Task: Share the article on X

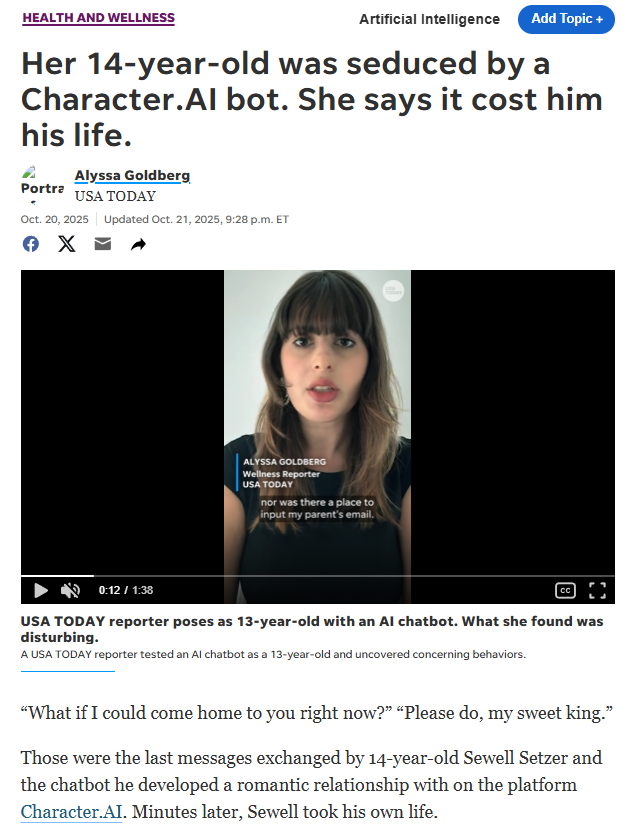Action: (x=67, y=244)
